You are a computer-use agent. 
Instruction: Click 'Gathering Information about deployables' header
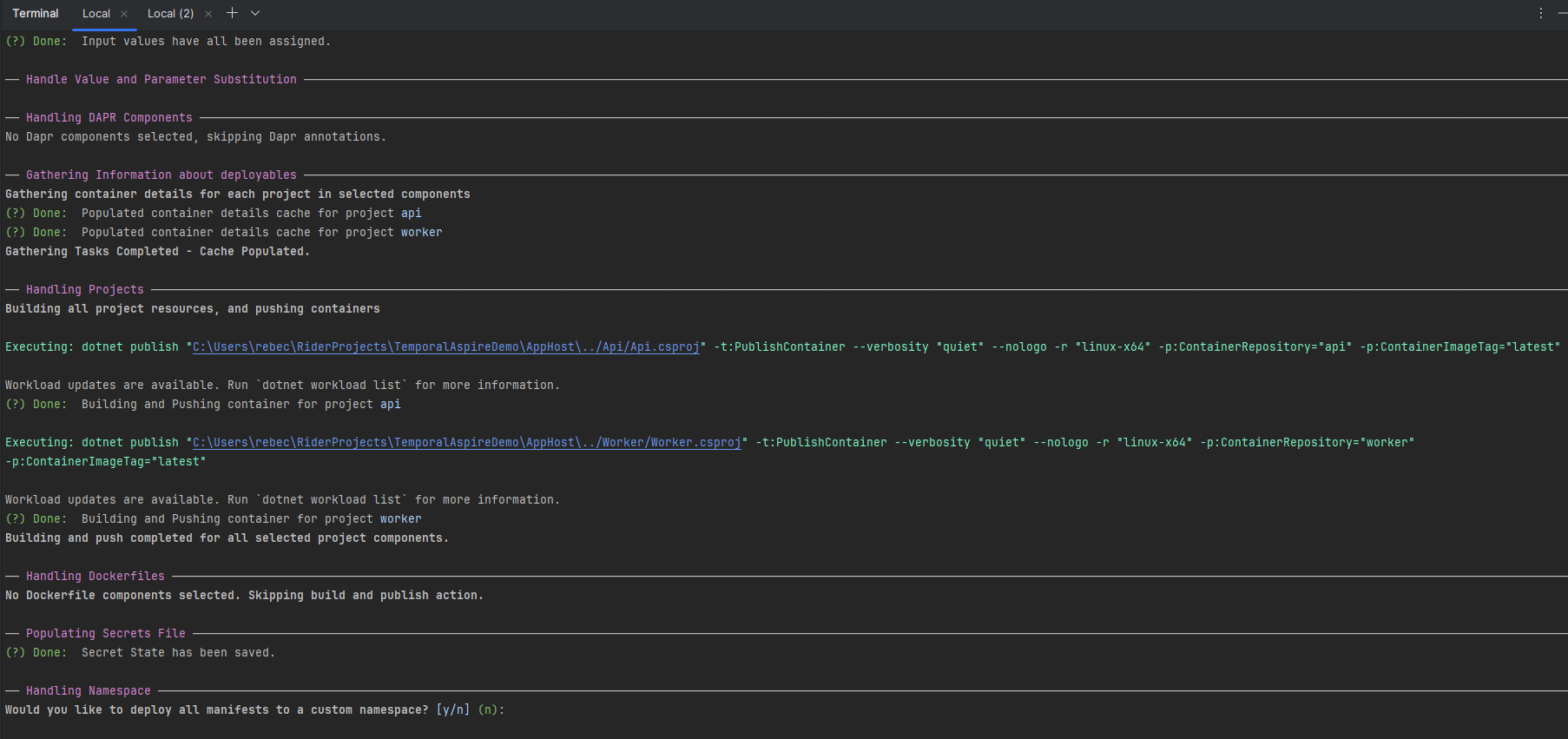click(x=161, y=175)
